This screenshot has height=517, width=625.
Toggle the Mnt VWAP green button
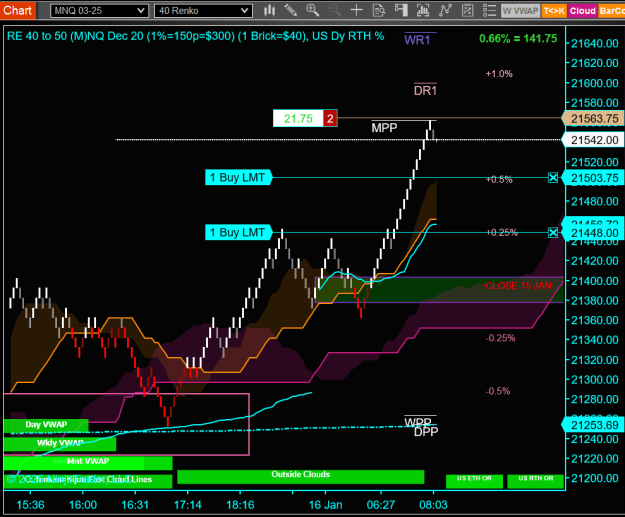[88, 462]
